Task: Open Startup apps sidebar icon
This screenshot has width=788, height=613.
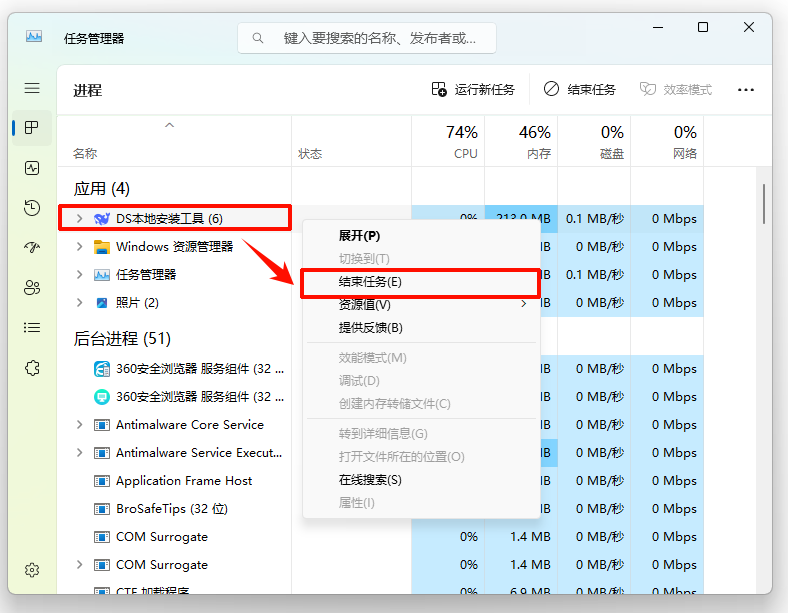Action: [32, 248]
